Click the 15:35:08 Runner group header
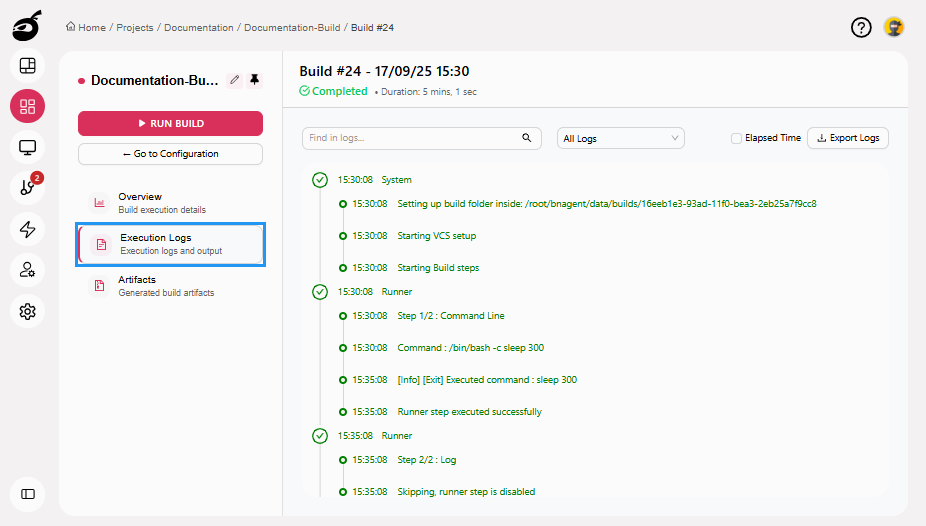This screenshot has width=926, height=526. coord(374,436)
